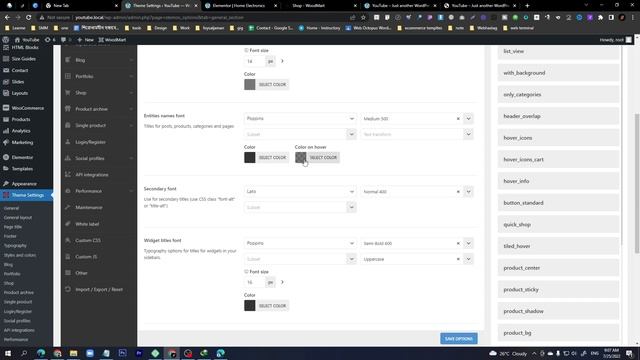Open the Custom CSS section icon
This screenshot has height=360, width=640.
[x=68, y=240]
